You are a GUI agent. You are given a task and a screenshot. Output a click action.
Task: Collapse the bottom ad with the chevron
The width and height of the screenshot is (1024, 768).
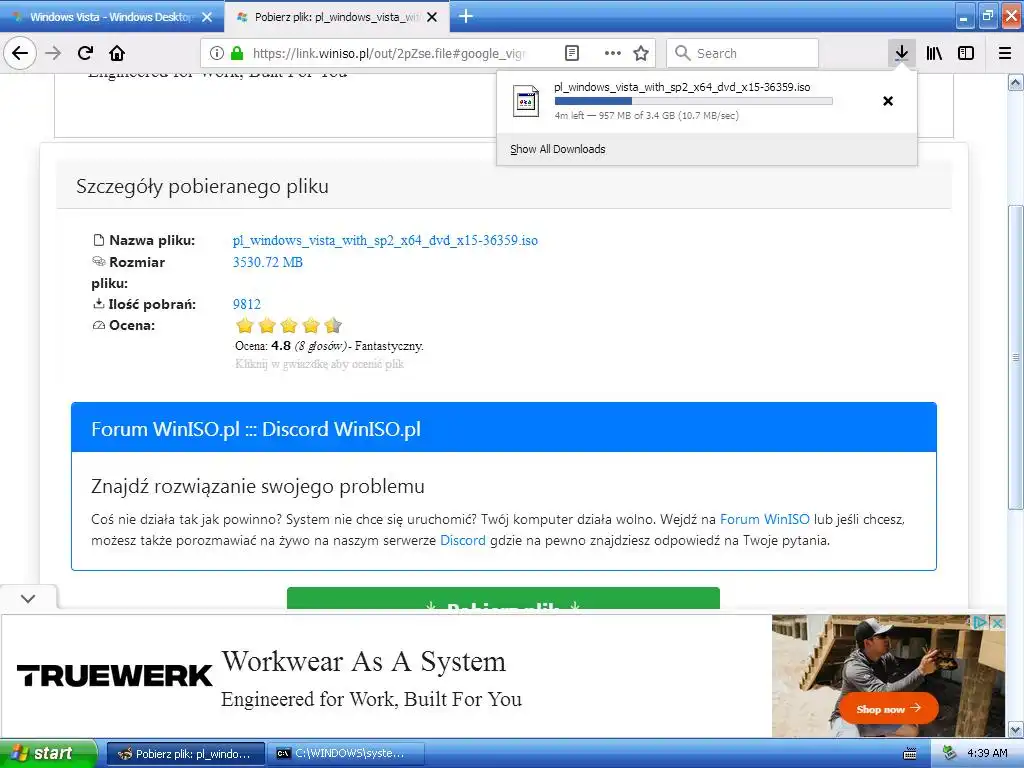[x=28, y=598]
